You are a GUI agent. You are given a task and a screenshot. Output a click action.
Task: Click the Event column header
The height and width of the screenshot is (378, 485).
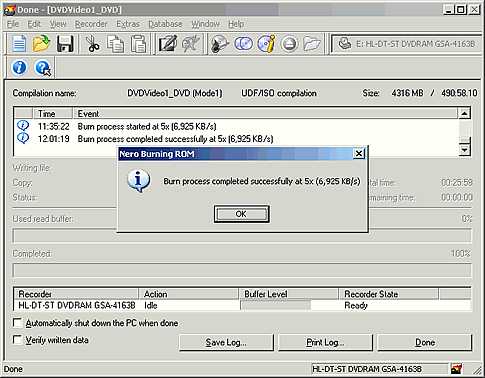tap(265, 114)
